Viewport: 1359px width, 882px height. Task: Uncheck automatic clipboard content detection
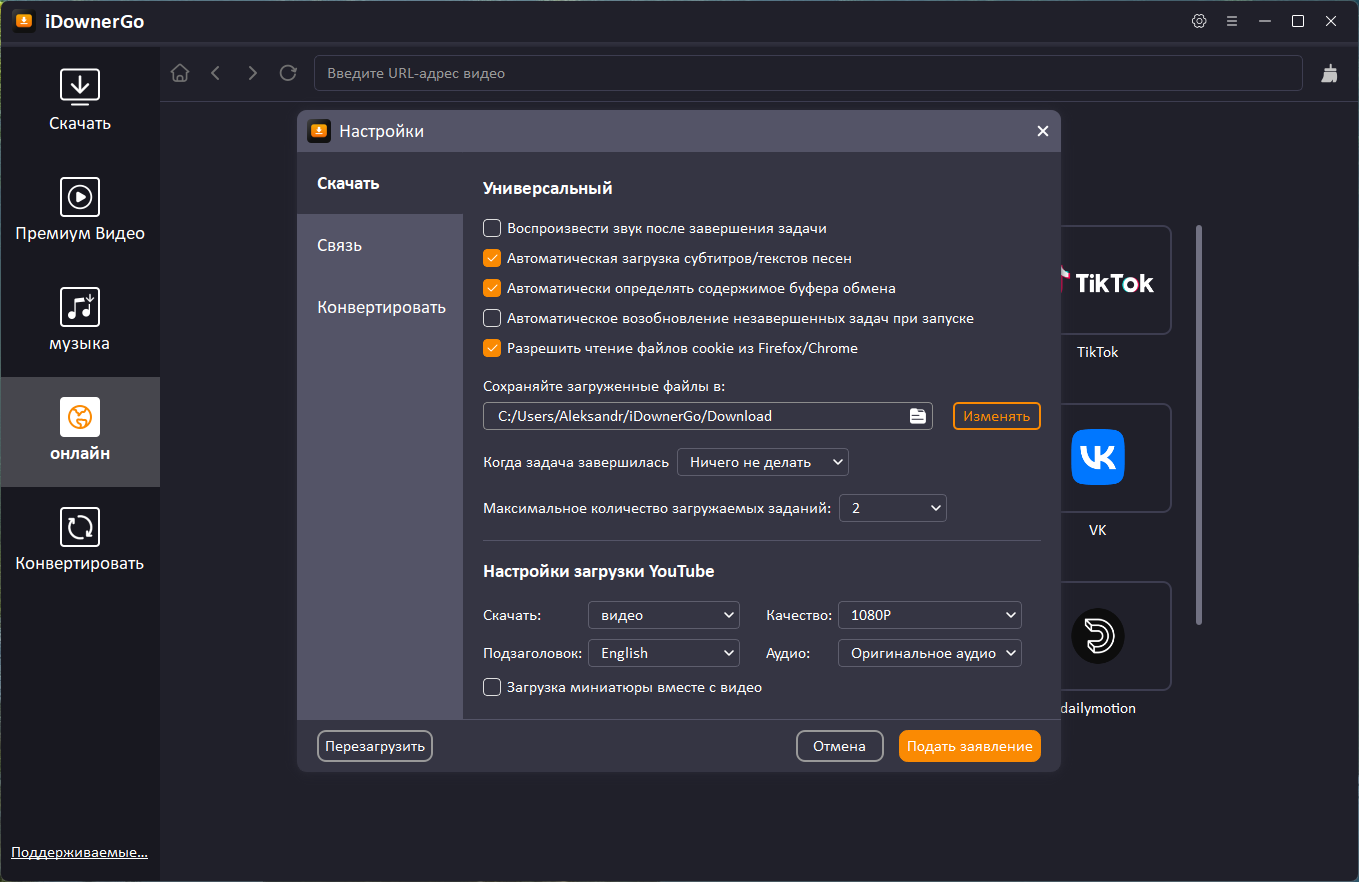pyautogui.click(x=492, y=288)
